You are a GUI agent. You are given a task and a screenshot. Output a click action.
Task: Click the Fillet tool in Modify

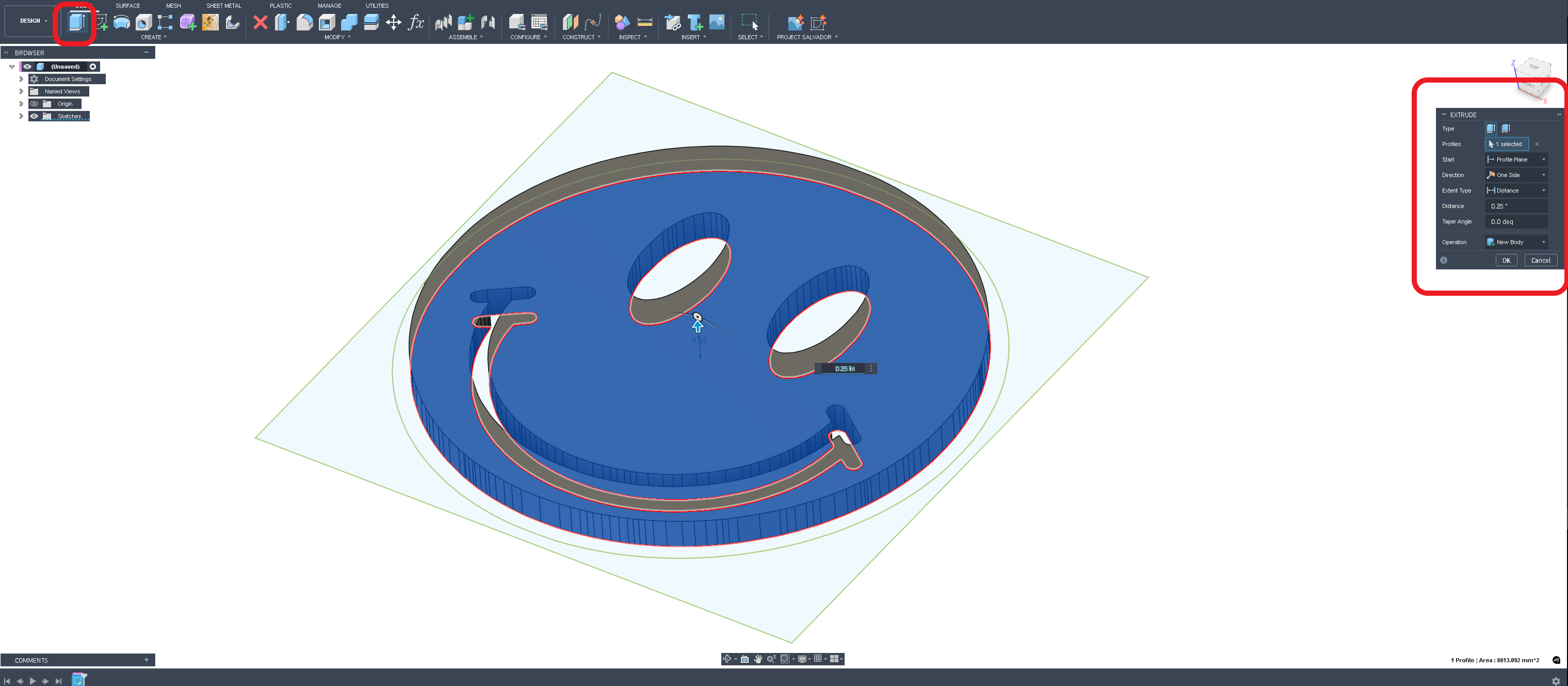304,23
